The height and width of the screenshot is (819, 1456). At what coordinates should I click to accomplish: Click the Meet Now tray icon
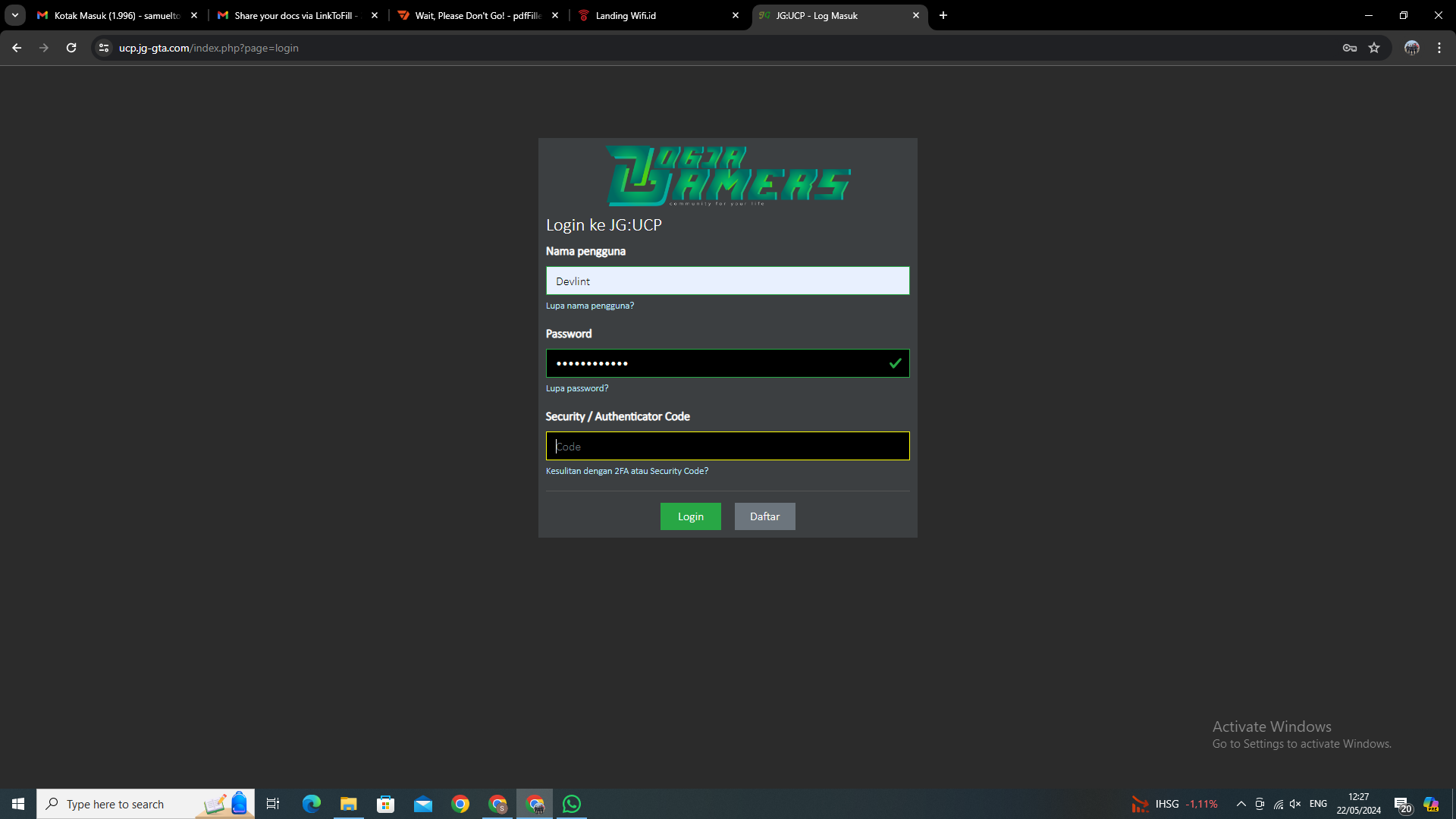pyautogui.click(x=1260, y=804)
